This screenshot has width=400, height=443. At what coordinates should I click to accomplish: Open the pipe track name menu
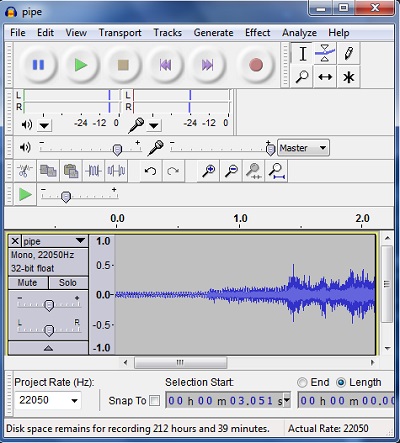(x=55, y=241)
